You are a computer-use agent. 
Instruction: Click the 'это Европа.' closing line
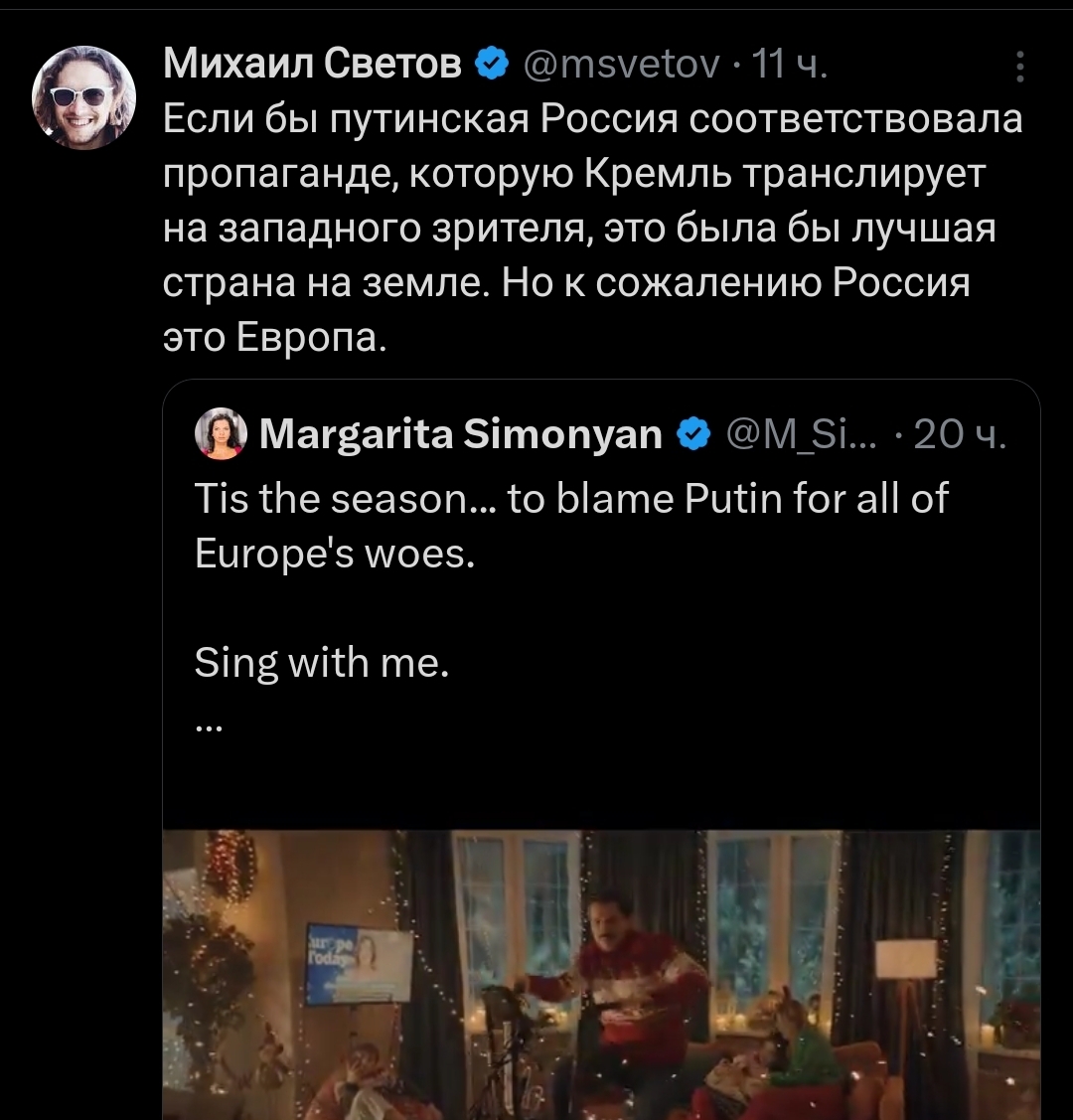click(272, 338)
